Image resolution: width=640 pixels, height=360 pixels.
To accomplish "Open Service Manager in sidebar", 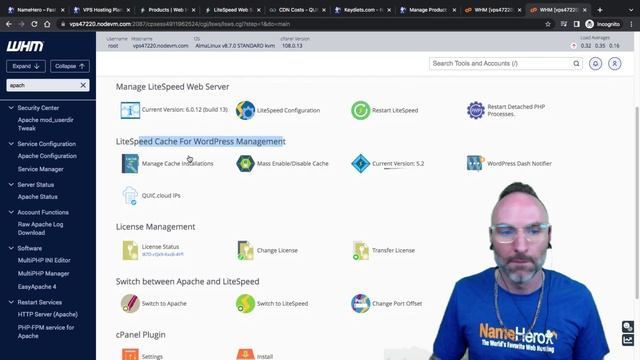I will tap(40, 169).
